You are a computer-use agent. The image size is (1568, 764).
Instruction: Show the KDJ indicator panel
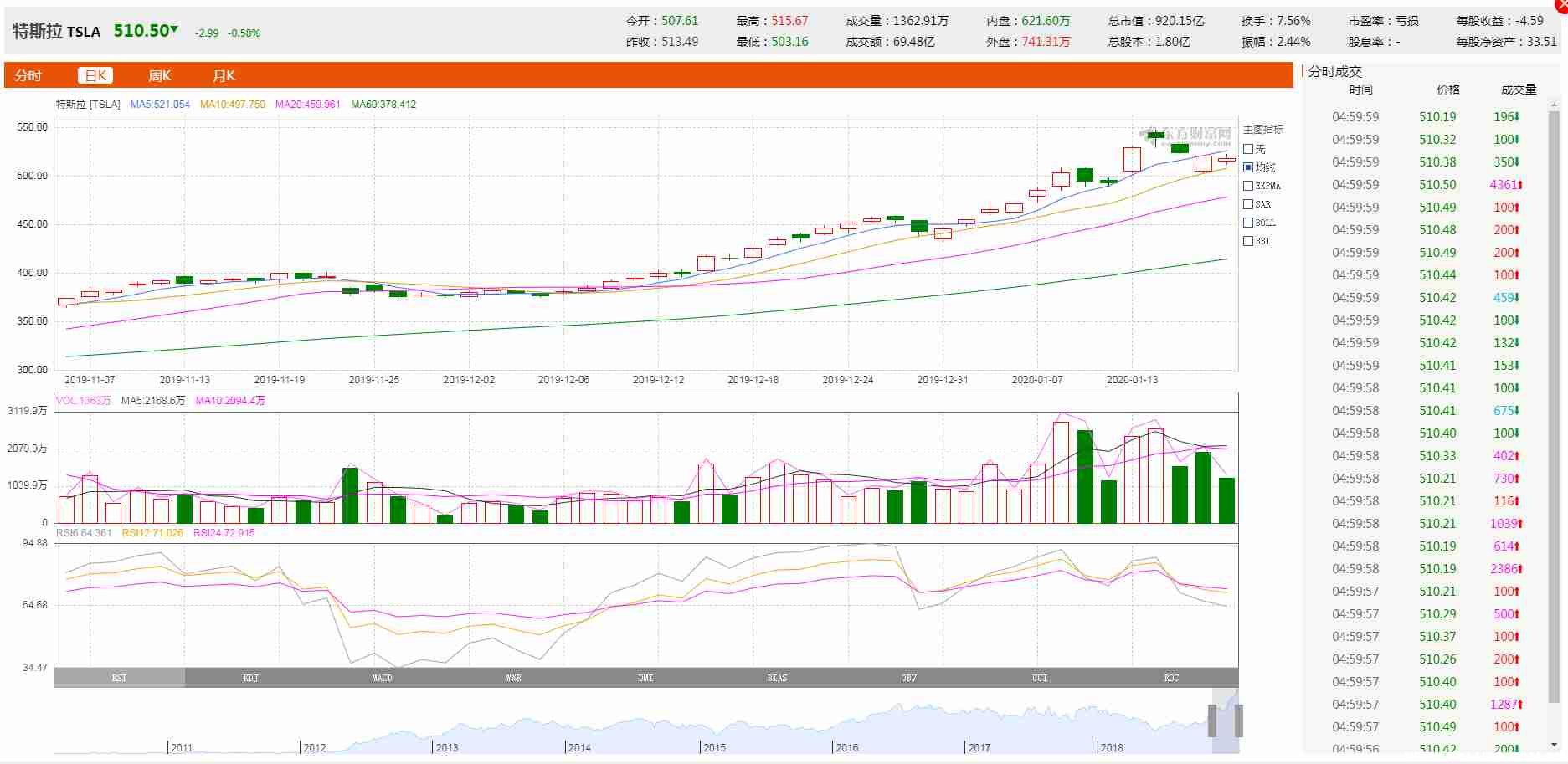tap(250, 678)
